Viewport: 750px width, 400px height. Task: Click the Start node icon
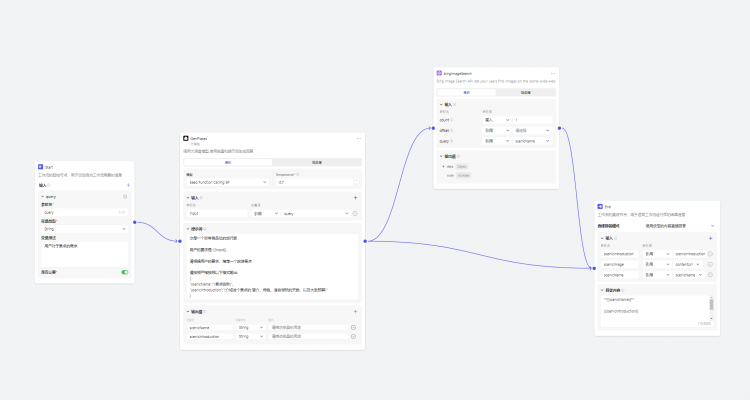click(x=40, y=167)
